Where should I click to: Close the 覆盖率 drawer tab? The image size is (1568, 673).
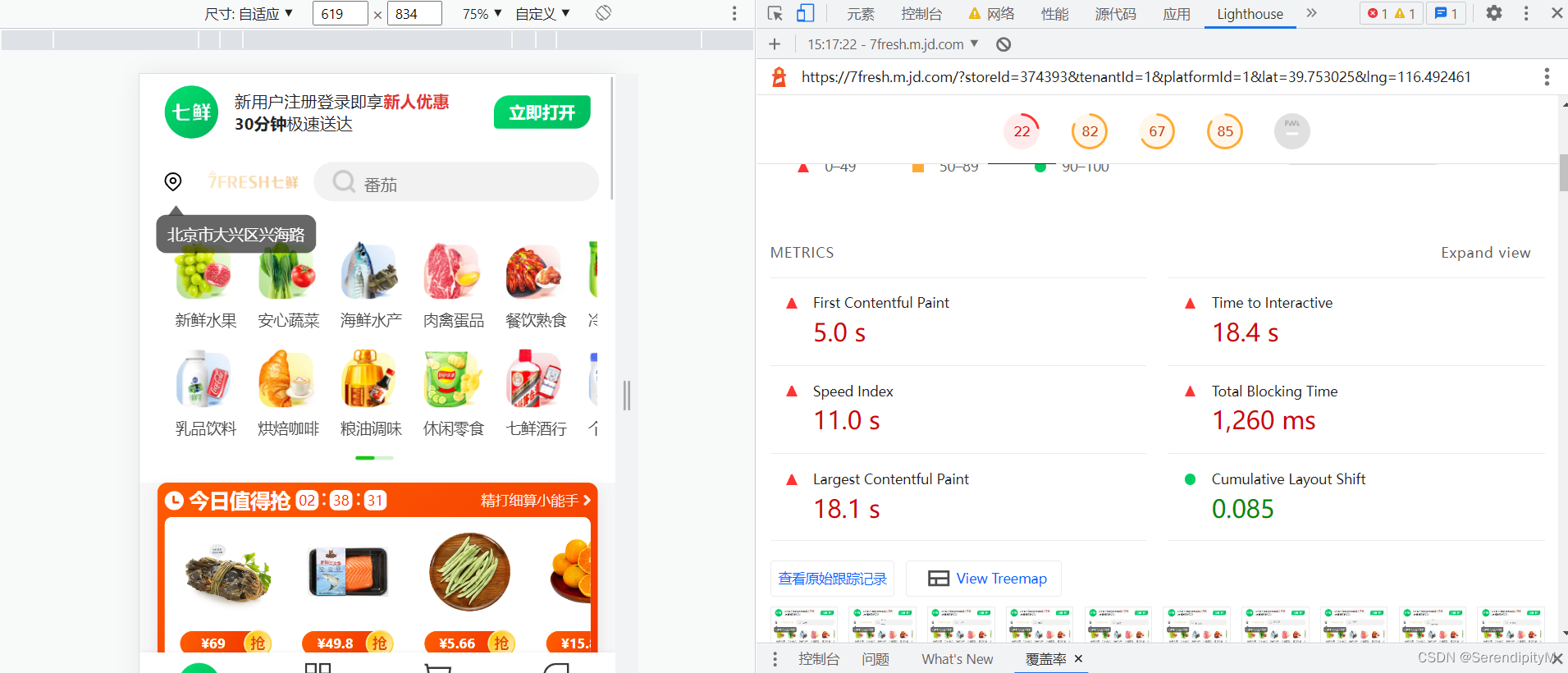[x=1078, y=659]
